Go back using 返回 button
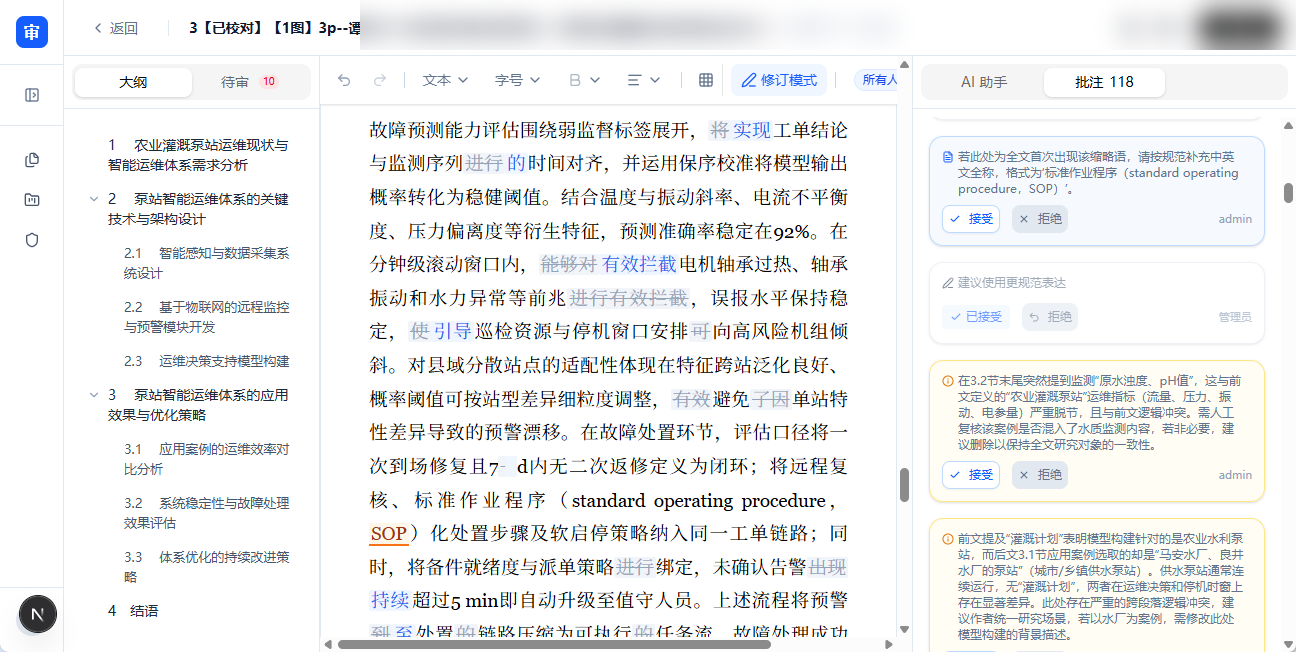The height and width of the screenshot is (652, 1296). coord(116,28)
